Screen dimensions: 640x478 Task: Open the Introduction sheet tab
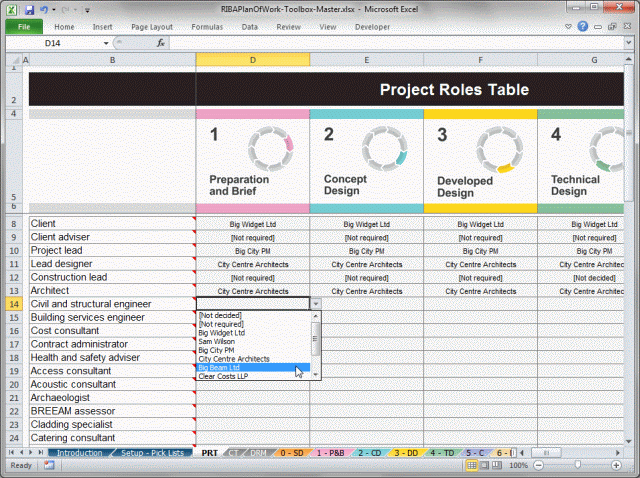[80, 453]
